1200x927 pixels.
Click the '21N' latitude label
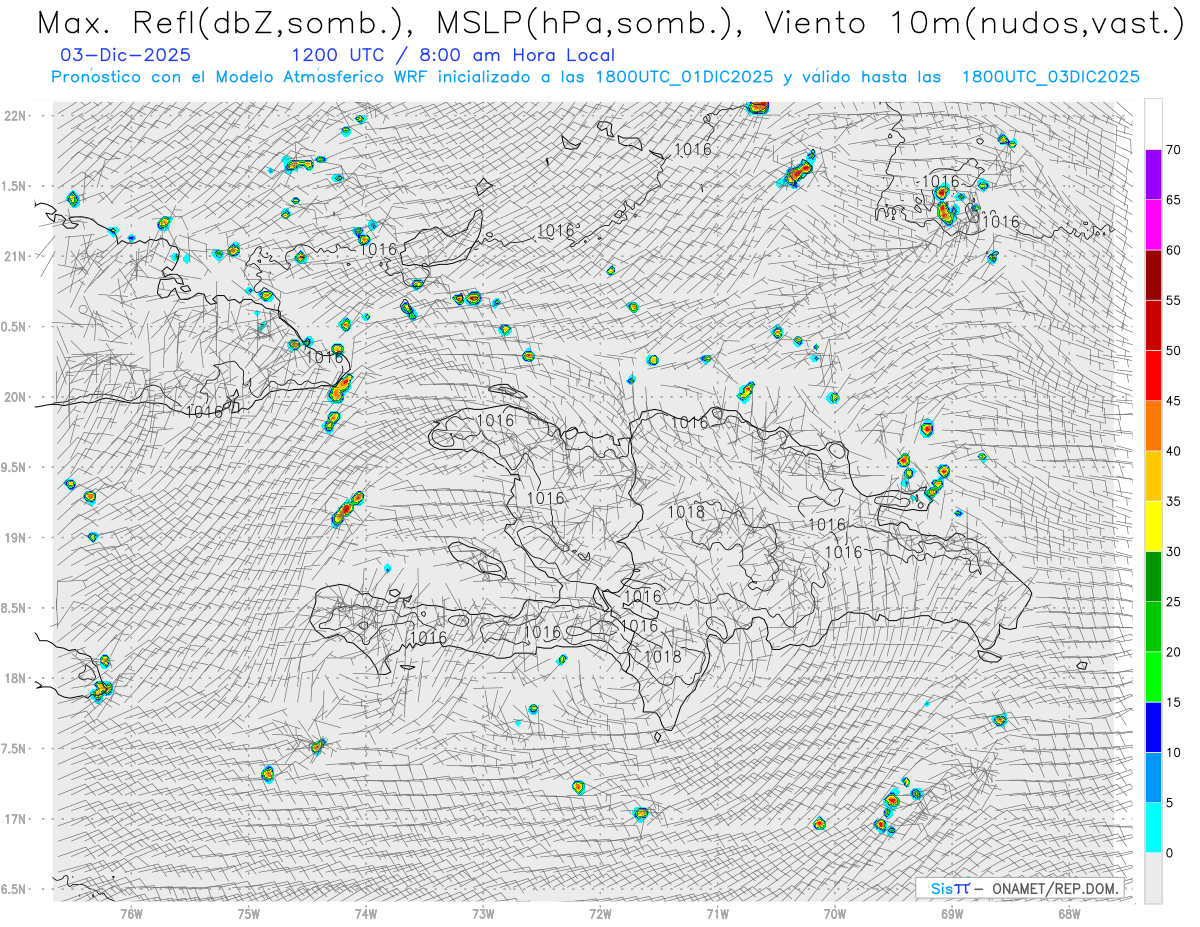[15, 256]
